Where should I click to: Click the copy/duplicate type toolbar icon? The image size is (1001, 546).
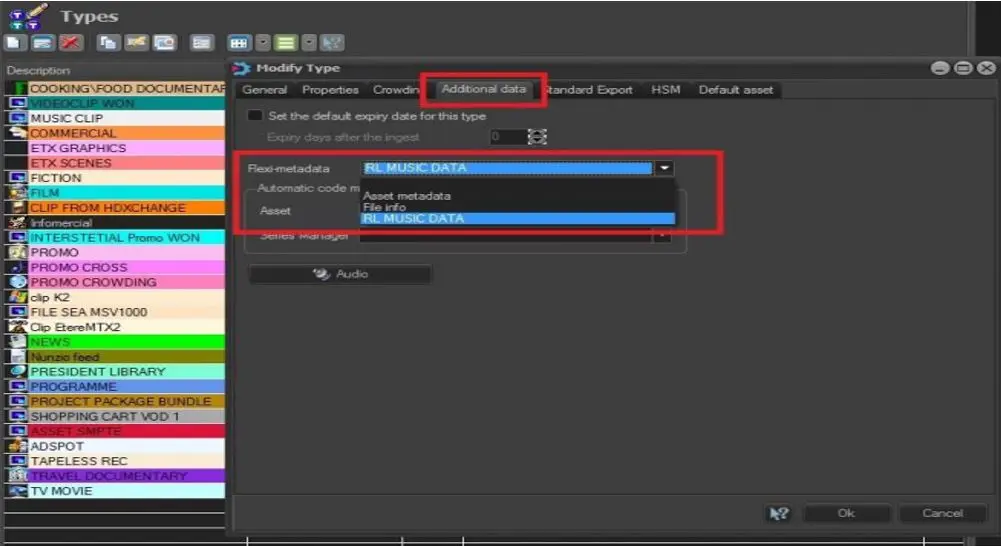[x=106, y=43]
